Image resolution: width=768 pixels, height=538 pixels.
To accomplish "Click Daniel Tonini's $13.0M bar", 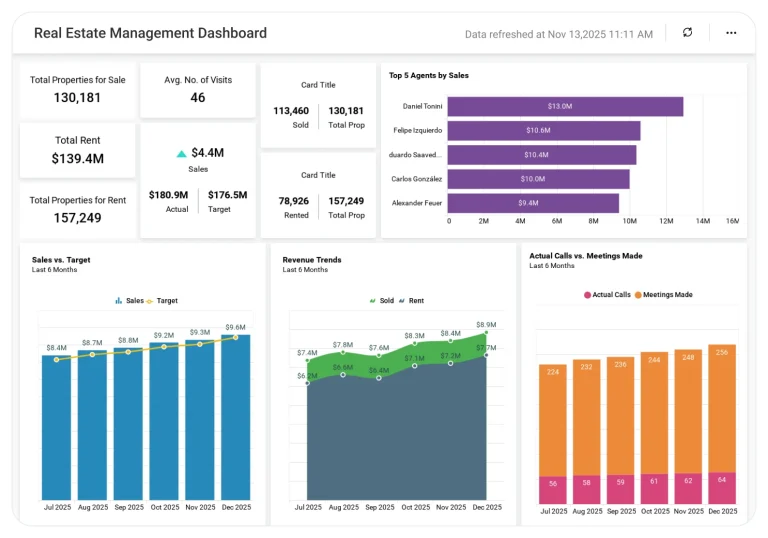I will [x=565, y=106].
